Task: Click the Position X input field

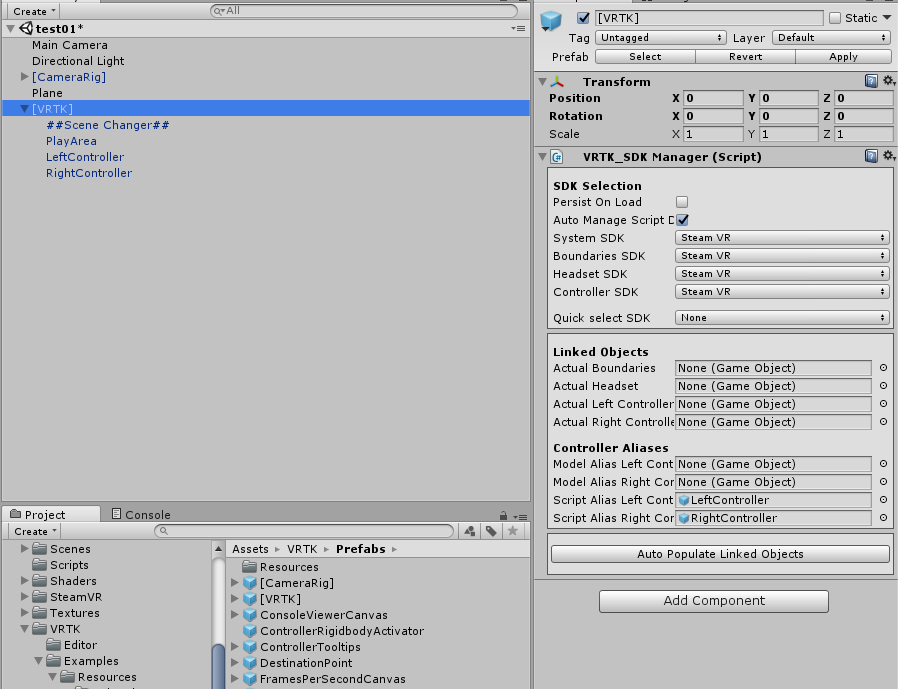Action: (714, 98)
